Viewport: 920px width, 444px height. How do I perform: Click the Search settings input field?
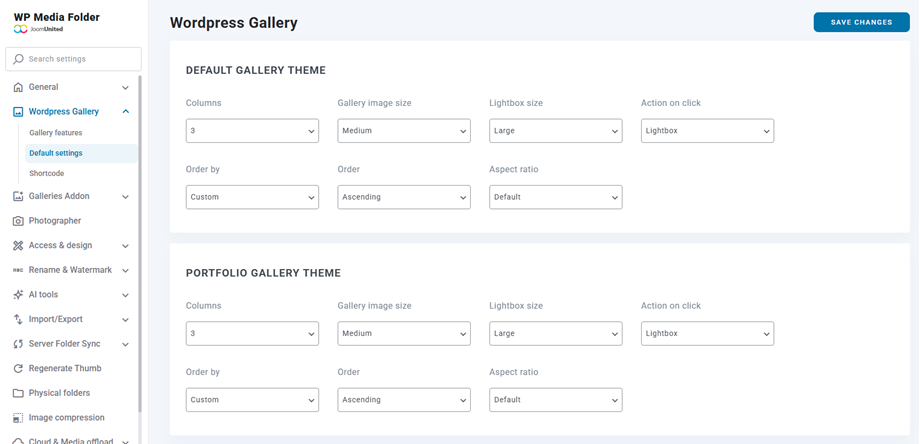click(74, 59)
